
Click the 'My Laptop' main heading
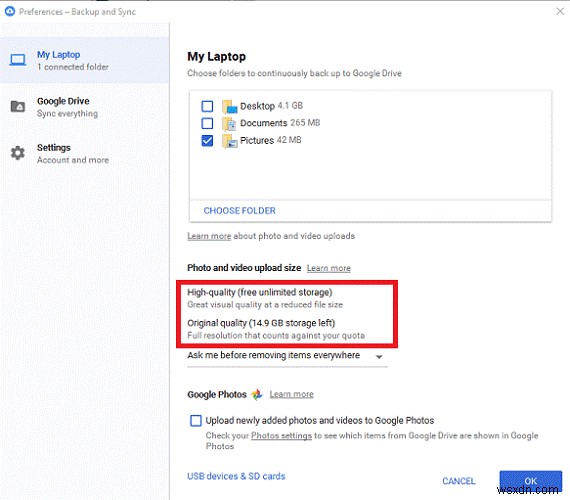217,57
